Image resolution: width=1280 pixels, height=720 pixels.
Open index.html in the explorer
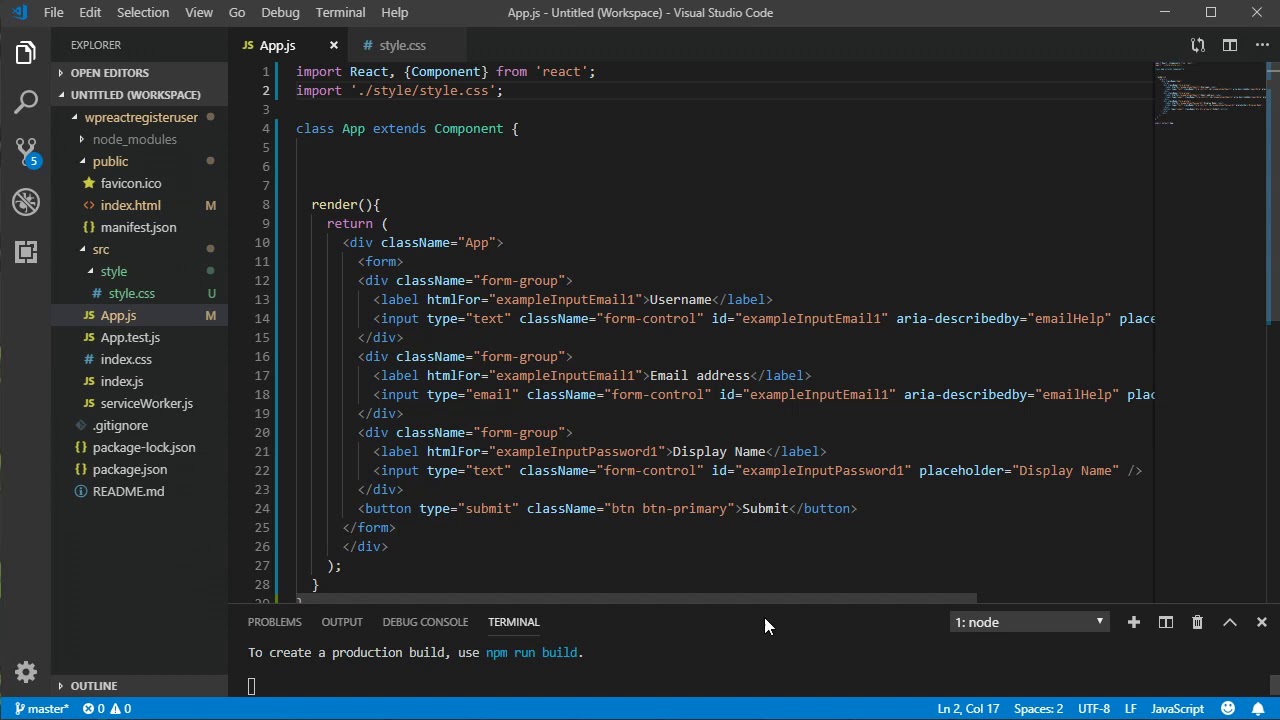130,205
